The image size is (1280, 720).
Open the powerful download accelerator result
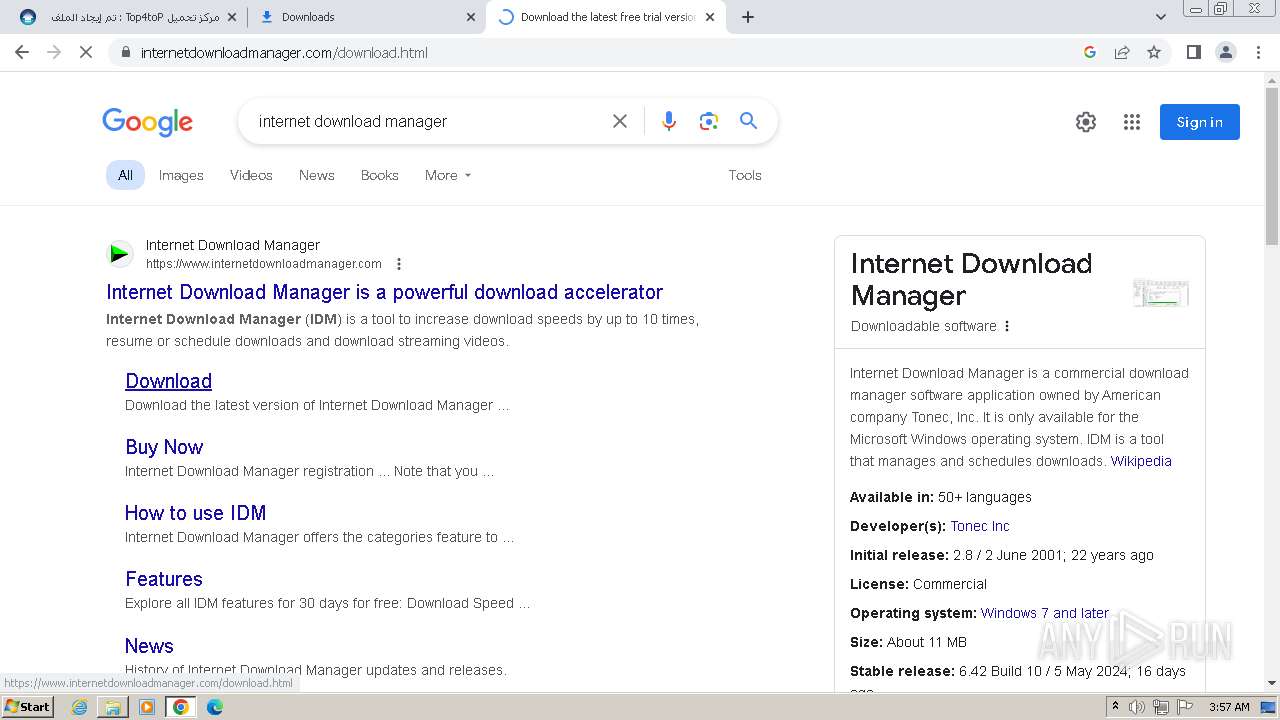click(x=385, y=292)
